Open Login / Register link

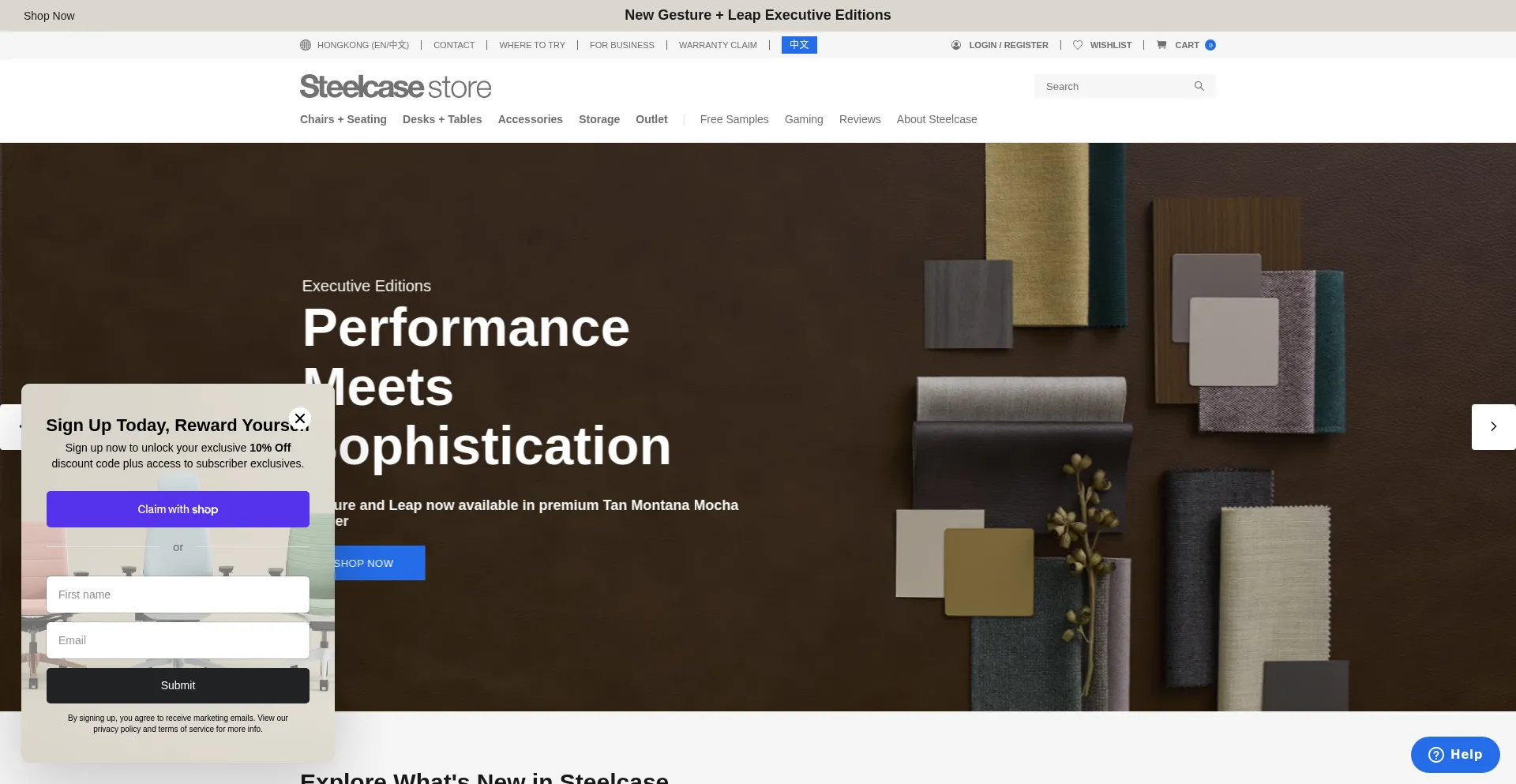[1009, 45]
